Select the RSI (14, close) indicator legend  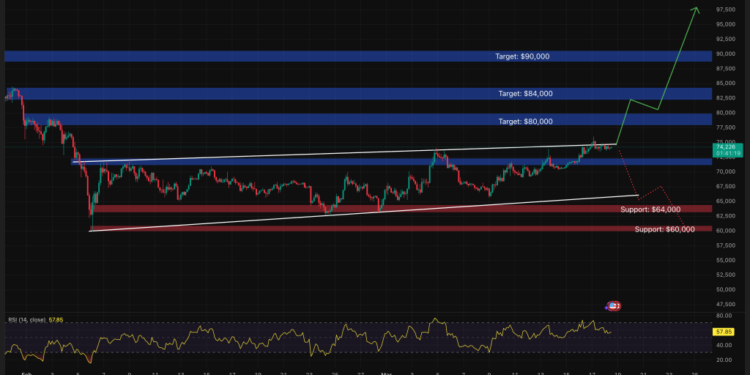(27, 319)
